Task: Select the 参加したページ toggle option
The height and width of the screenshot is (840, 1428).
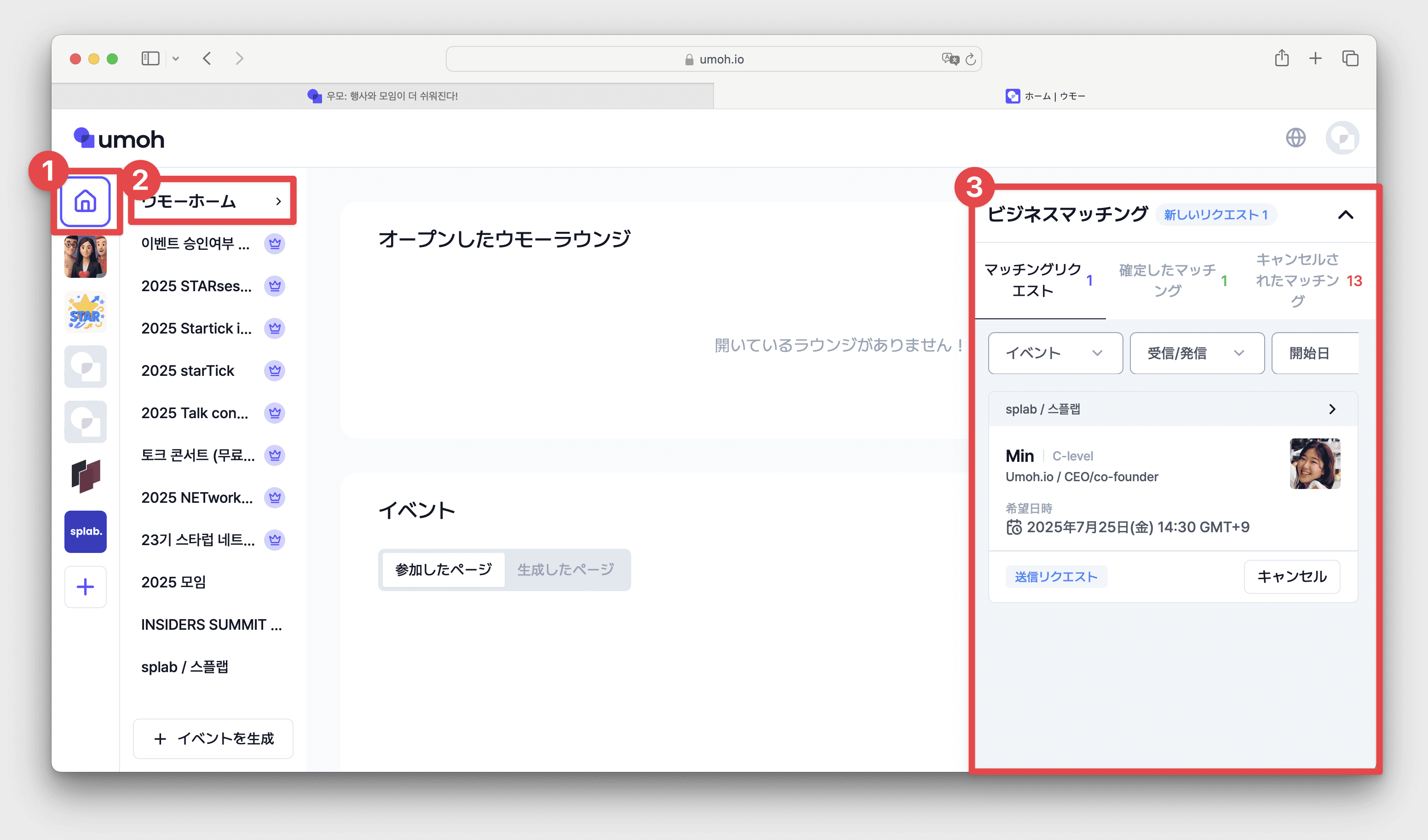Action: point(443,570)
